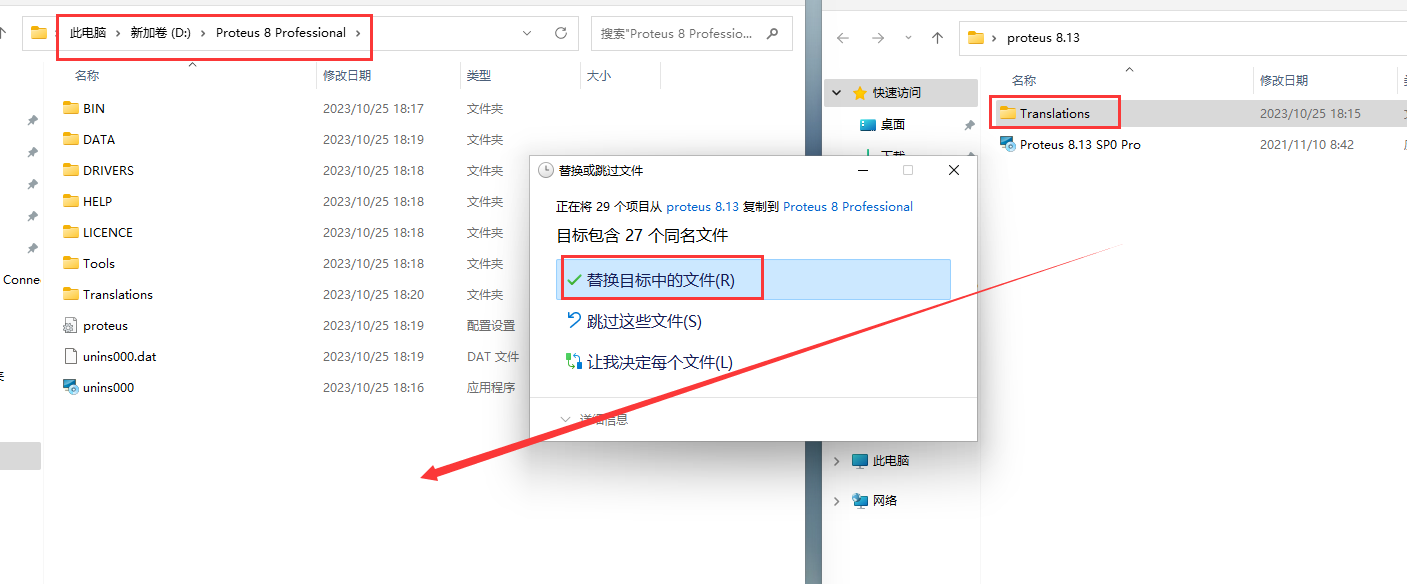
Task: Click the refresh icon in left window address bar
Action: (561, 33)
